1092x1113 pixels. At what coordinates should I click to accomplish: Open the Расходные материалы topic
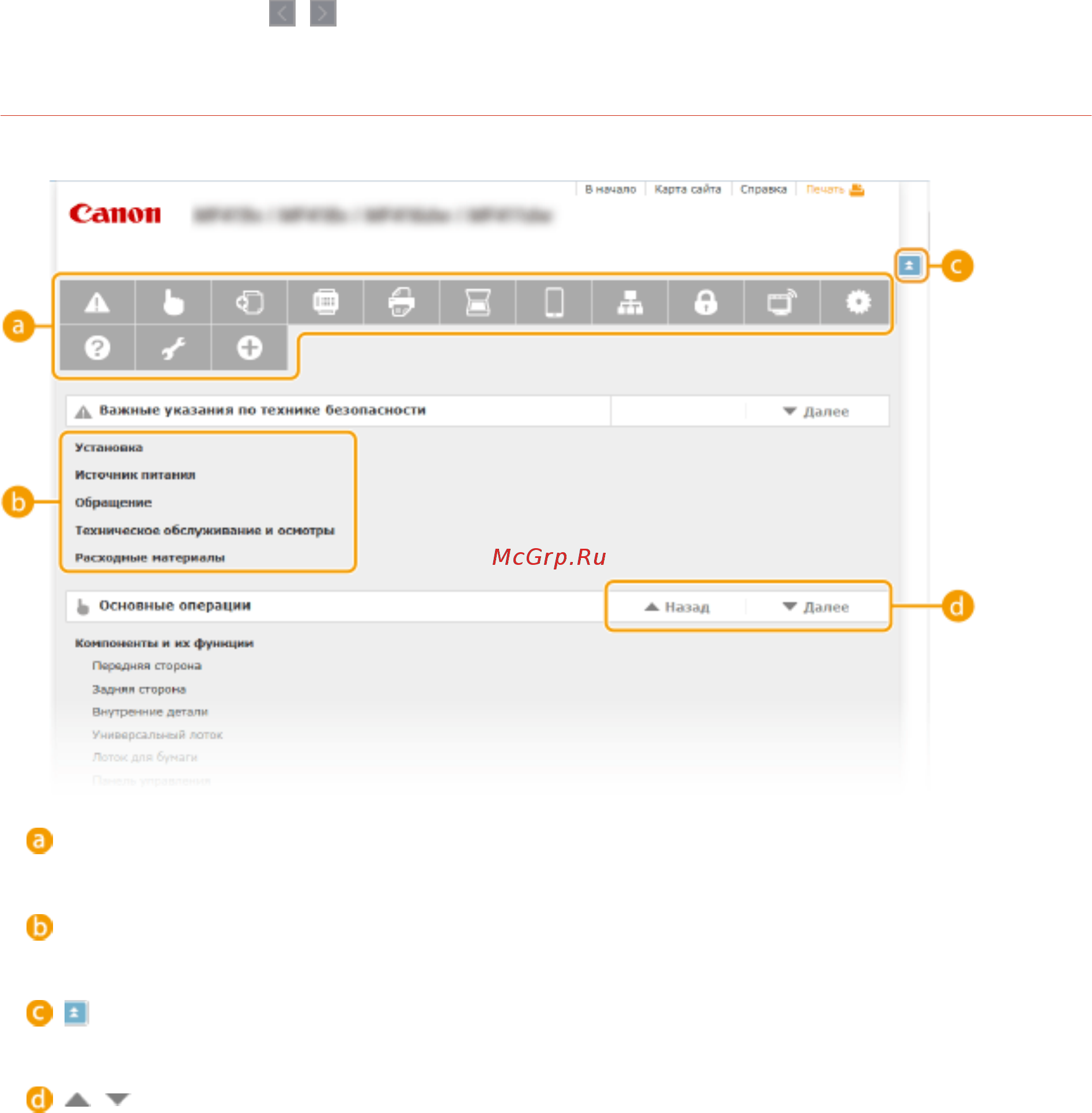coord(150,558)
